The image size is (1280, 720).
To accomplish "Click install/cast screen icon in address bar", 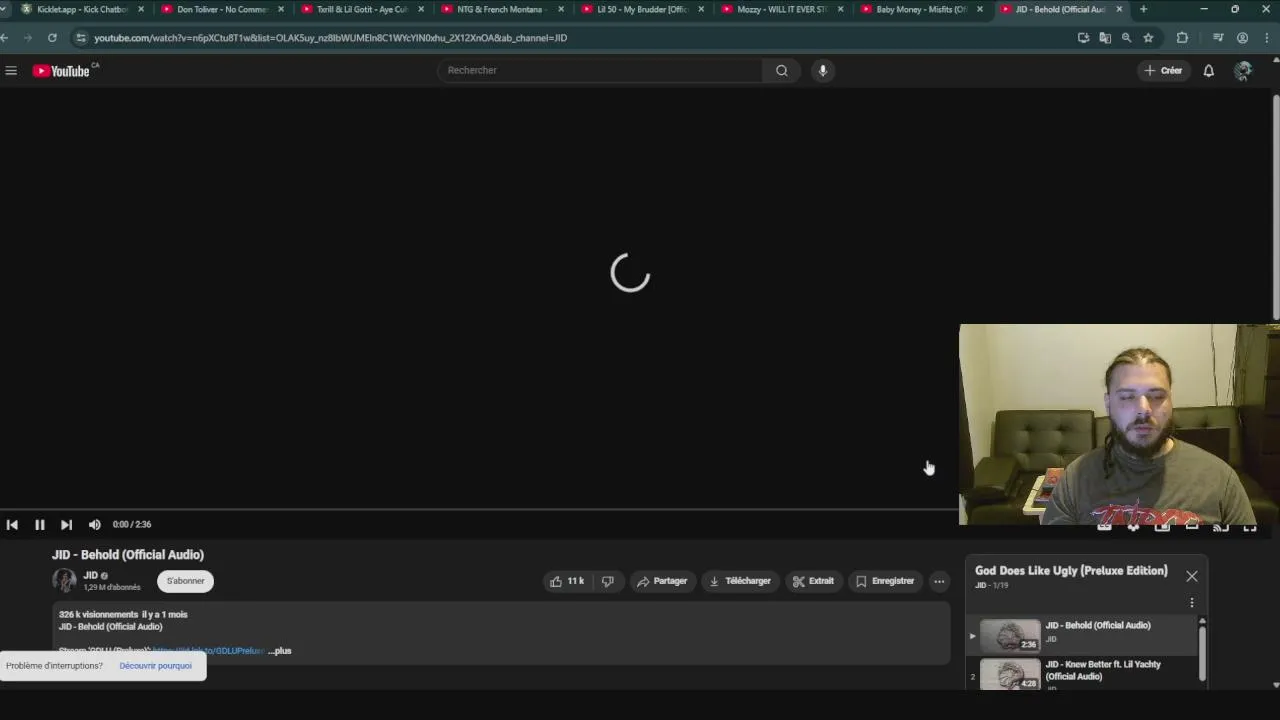I will (1083, 38).
